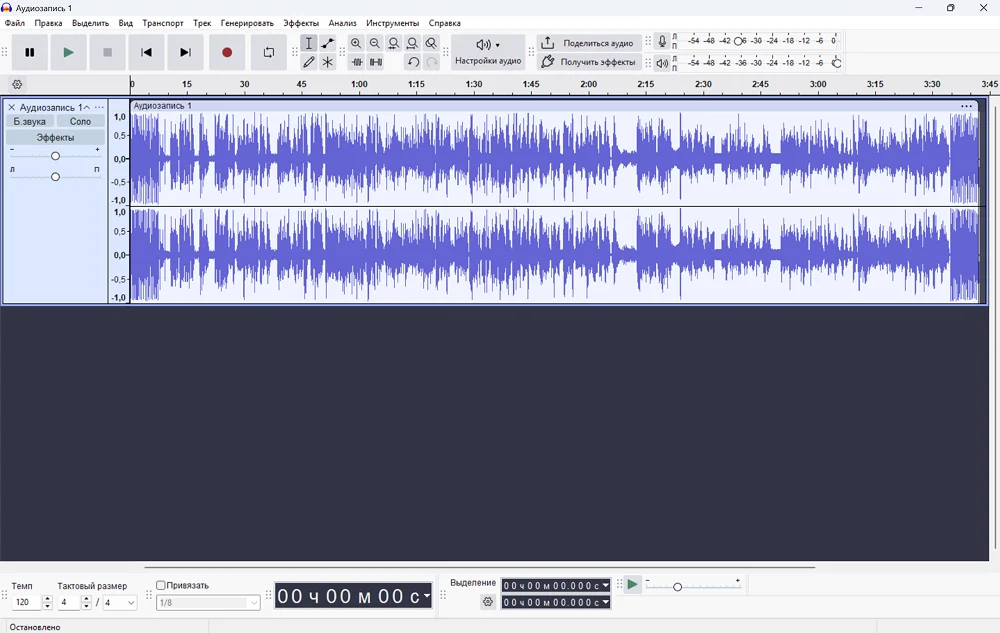Screen dimensions: 1000x633
Task: Open track panel three-dots menu
Action: click(x=99, y=107)
